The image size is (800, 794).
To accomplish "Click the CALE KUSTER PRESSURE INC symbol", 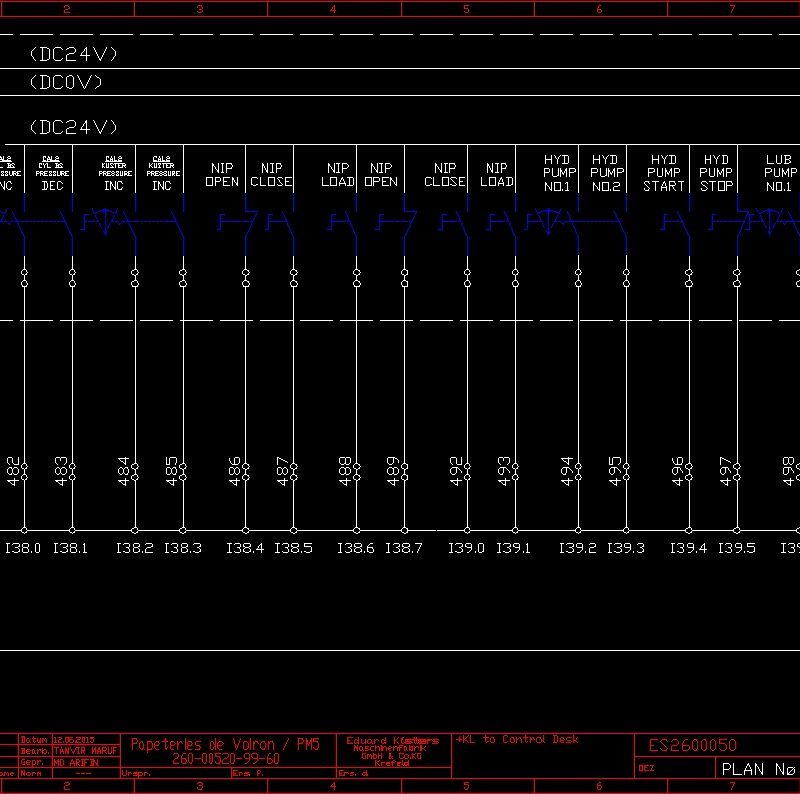I will pyautogui.click(x=112, y=220).
